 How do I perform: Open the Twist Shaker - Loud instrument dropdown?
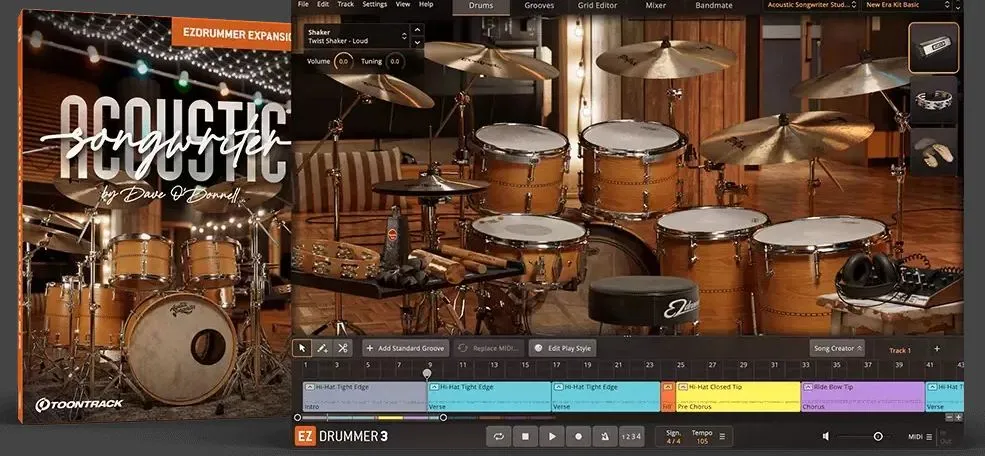356,36
